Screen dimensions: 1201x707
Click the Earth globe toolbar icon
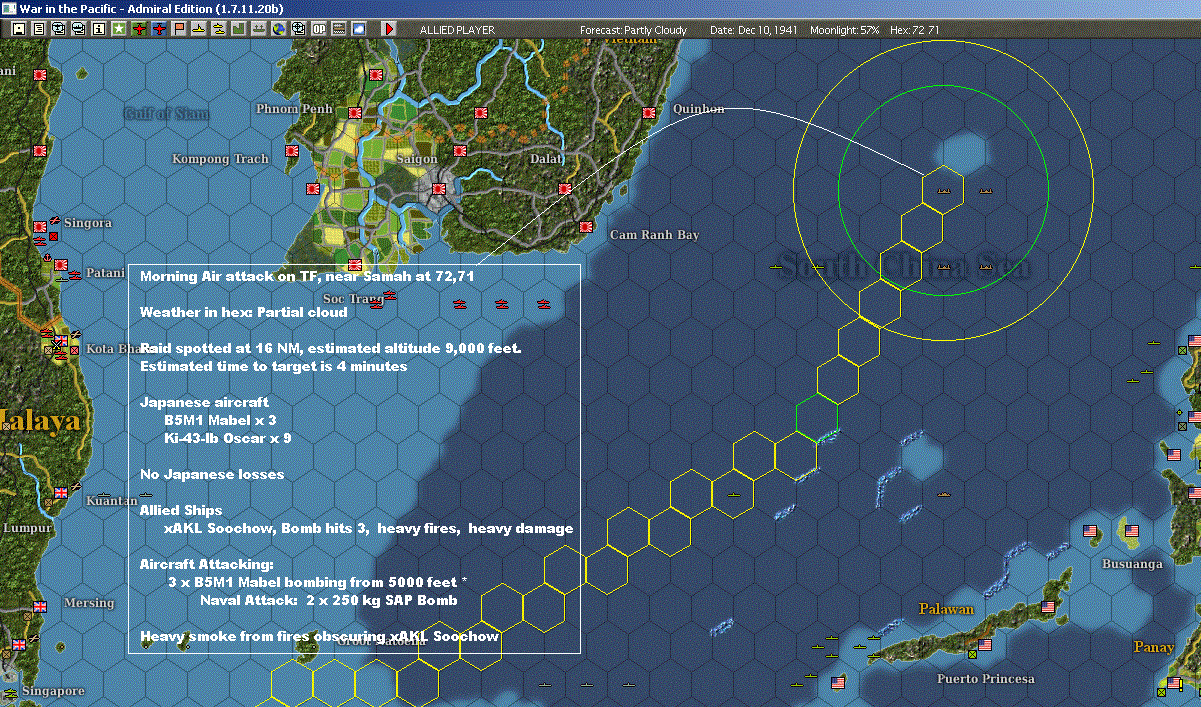[x=278, y=29]
